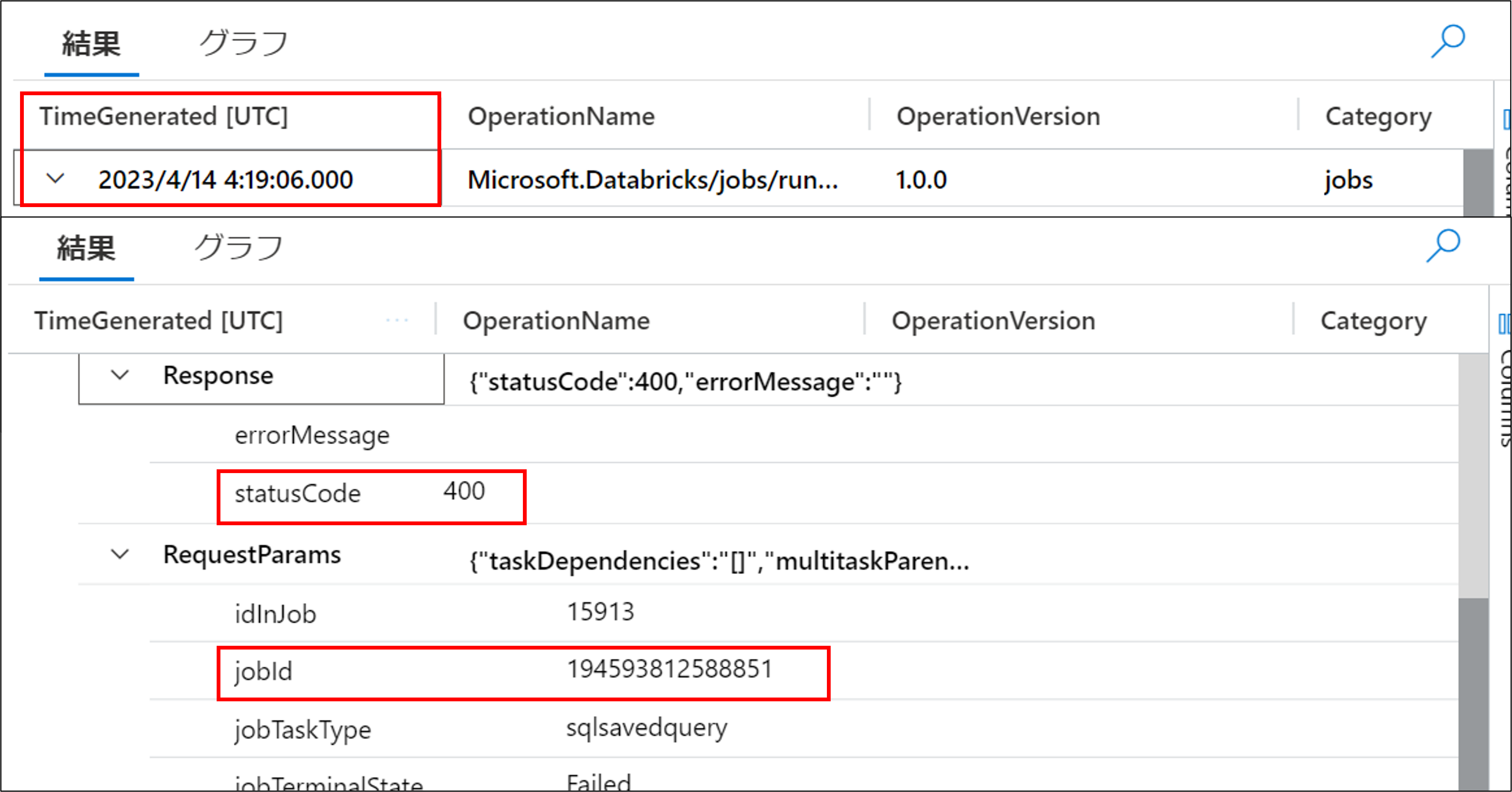Select the lower 結果 tab
1512x792 pixels.
tap(86, 249)
